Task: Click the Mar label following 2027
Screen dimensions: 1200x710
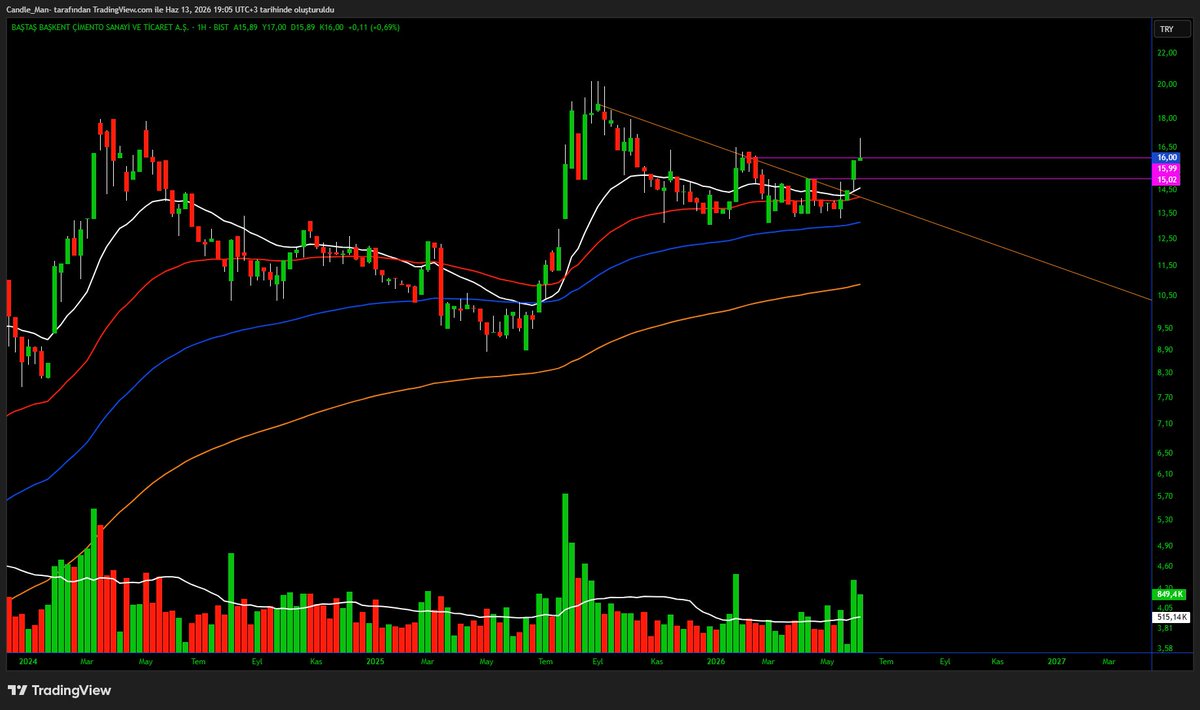Action: point(1108,661)
